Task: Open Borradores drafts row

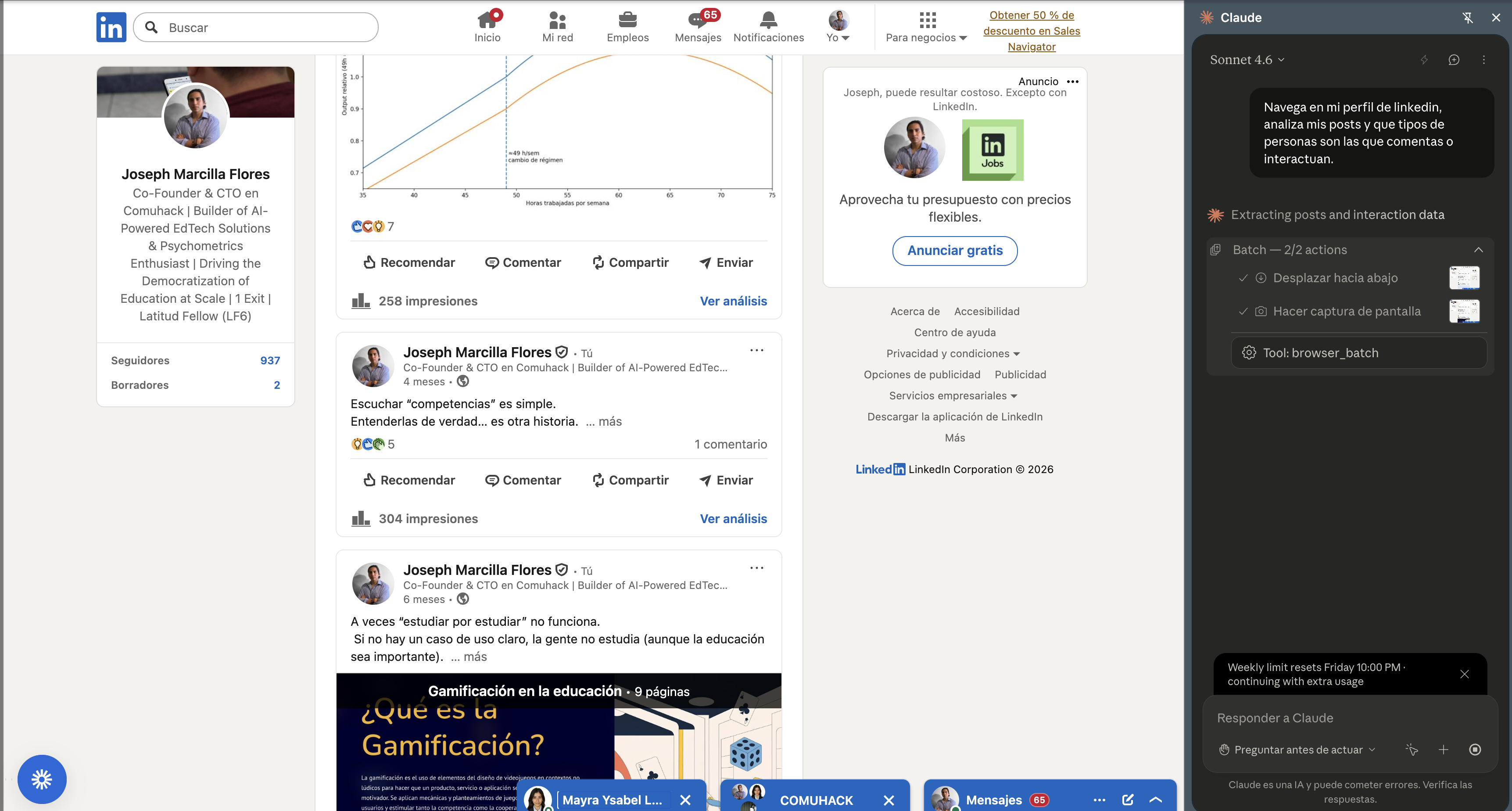Action: 195,385
